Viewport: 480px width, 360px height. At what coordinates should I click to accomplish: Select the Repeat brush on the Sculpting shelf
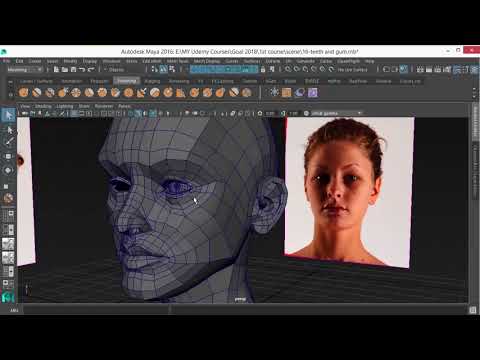pyautogui.click(x=128, y=92)
